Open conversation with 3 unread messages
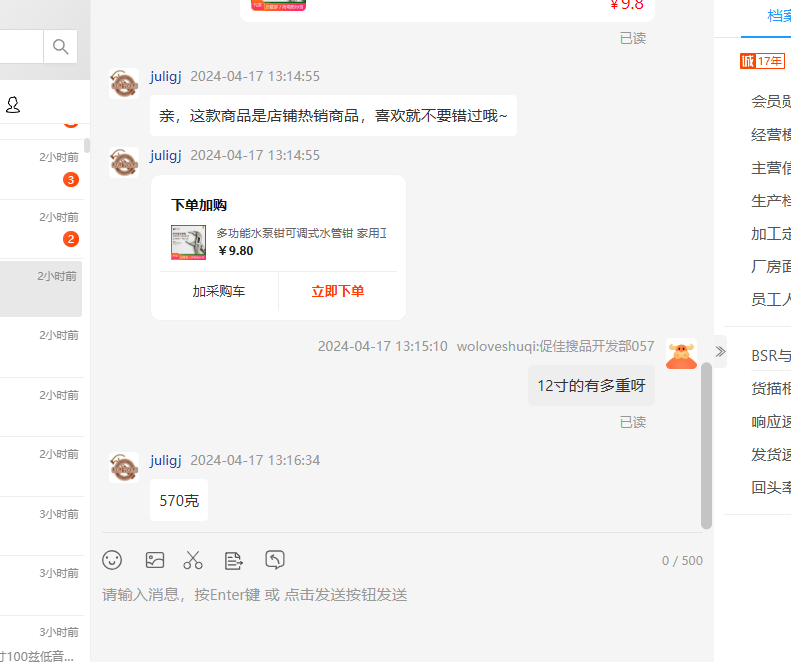 42,170
